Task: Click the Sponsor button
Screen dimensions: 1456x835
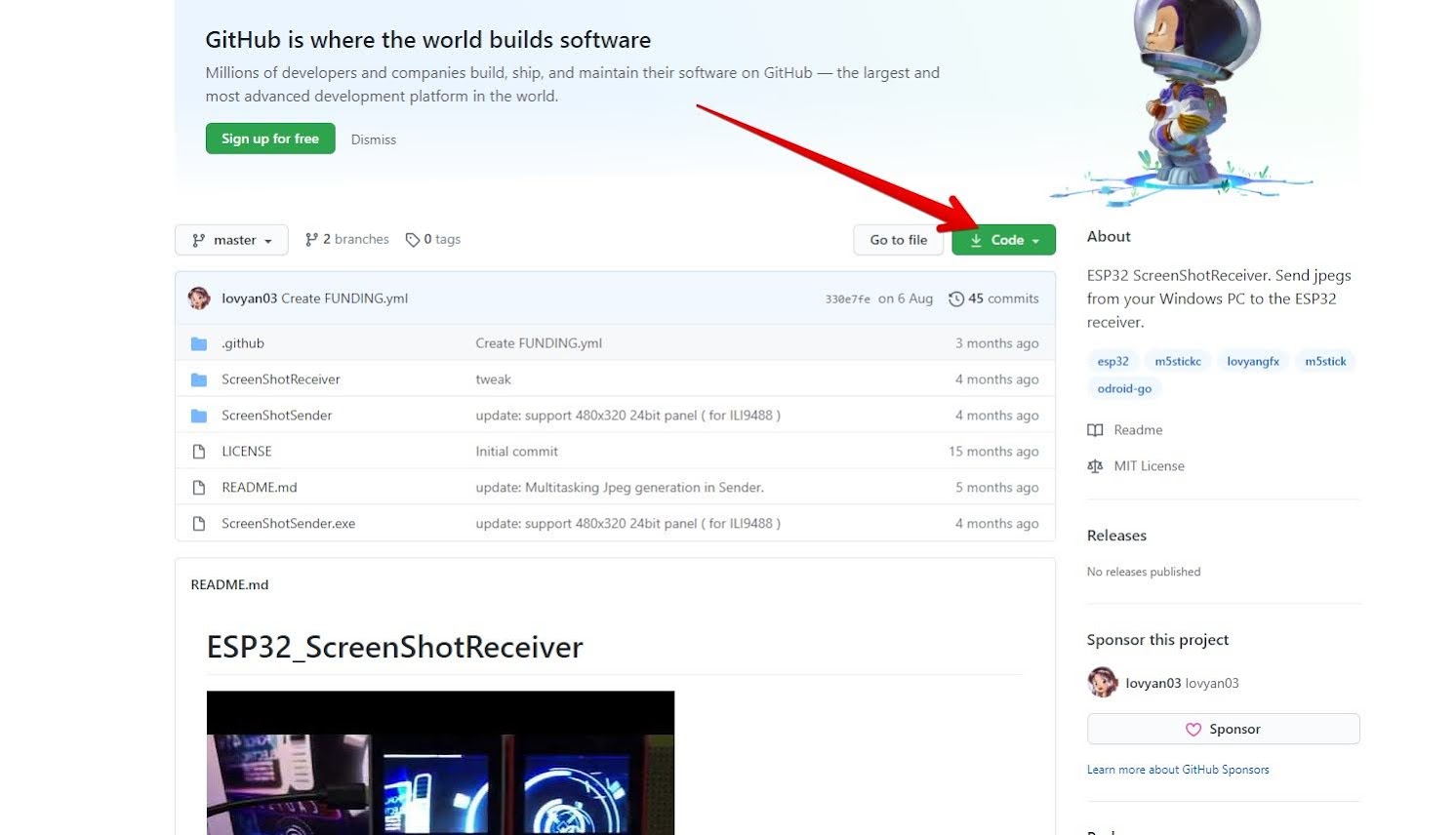Action: 1223,729
